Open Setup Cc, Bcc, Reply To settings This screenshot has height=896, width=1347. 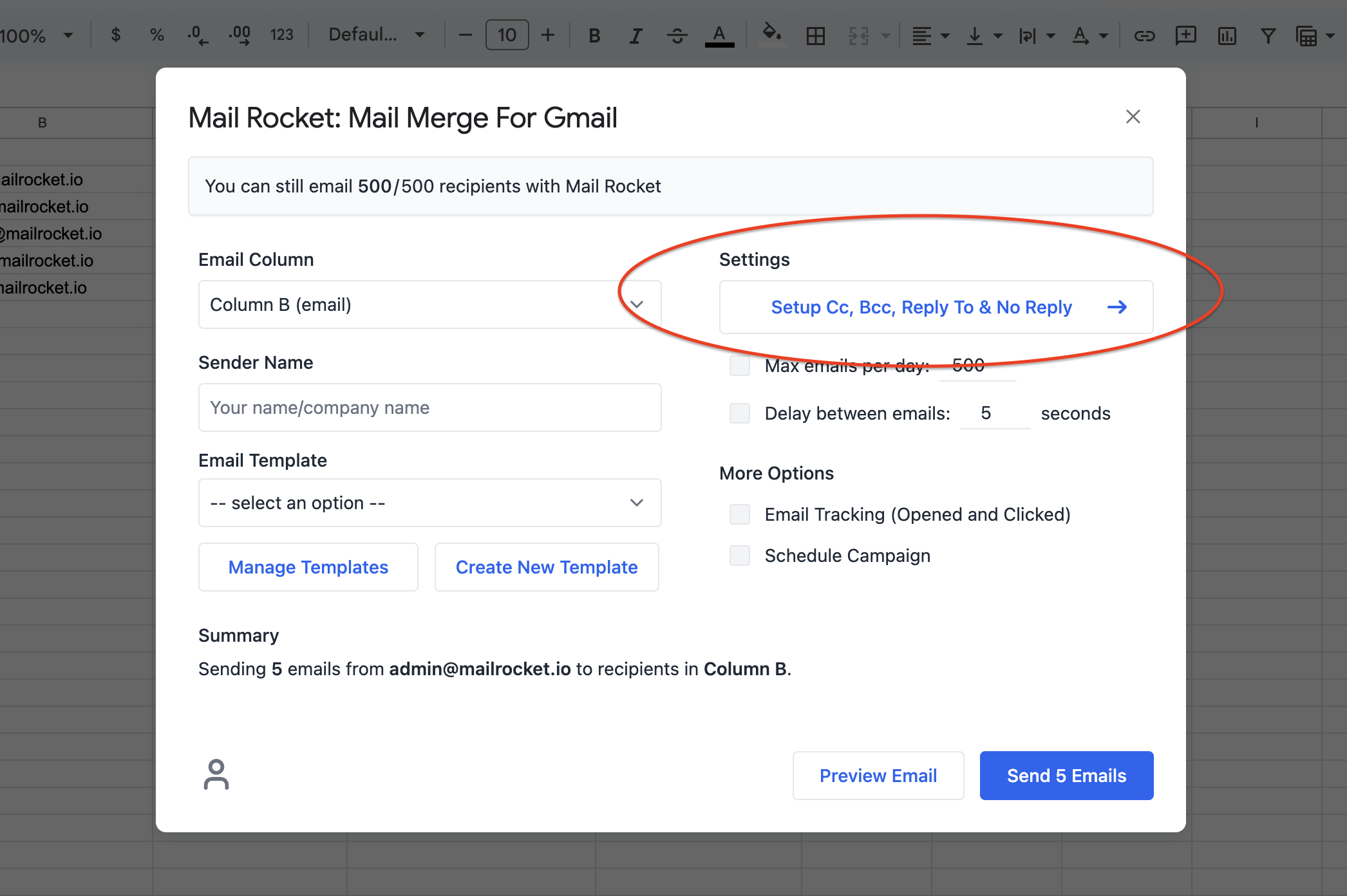pyautogui.click(x=936, y=307)
